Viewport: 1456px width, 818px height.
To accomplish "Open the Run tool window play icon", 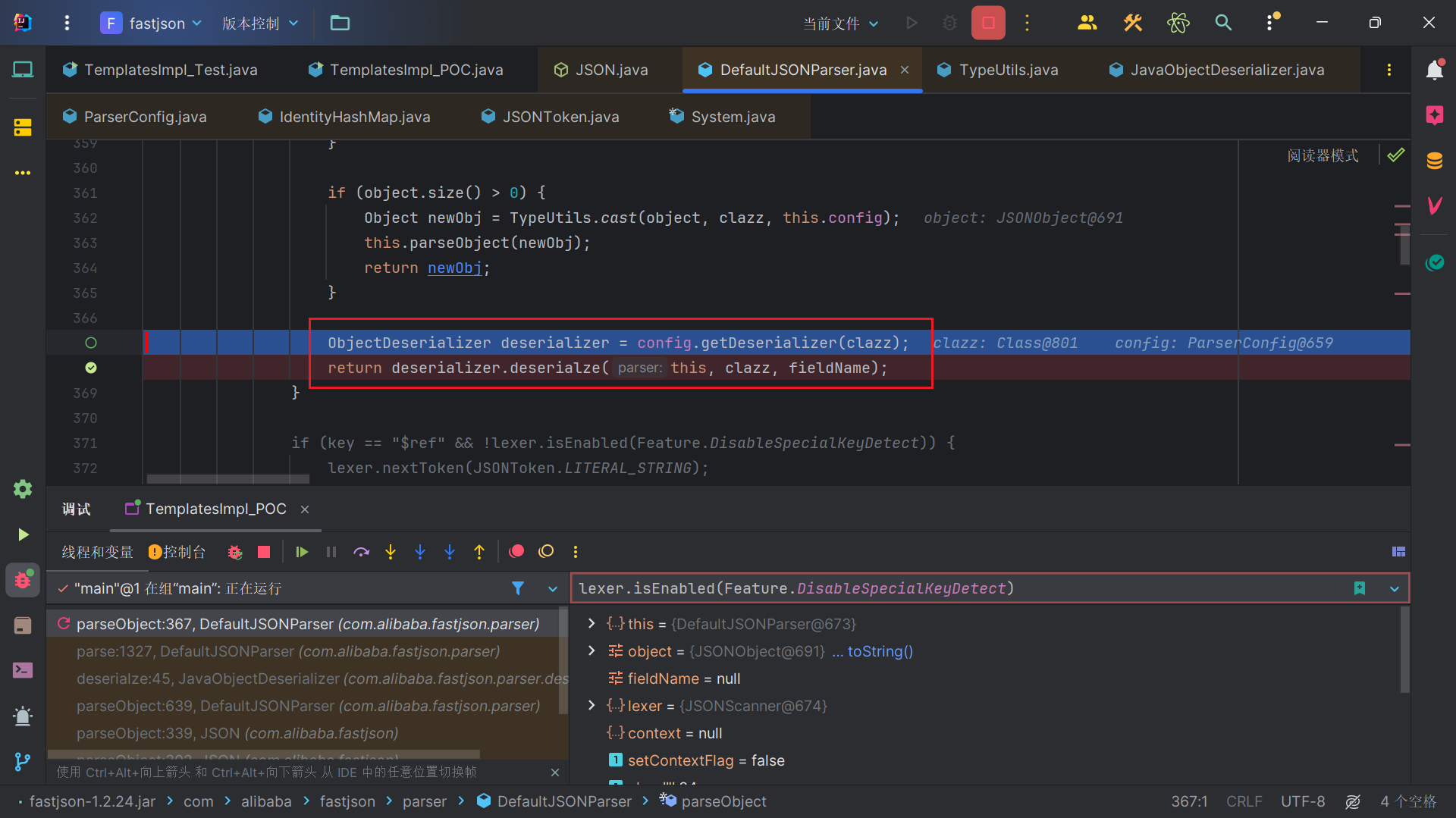I will click(23, 534).
